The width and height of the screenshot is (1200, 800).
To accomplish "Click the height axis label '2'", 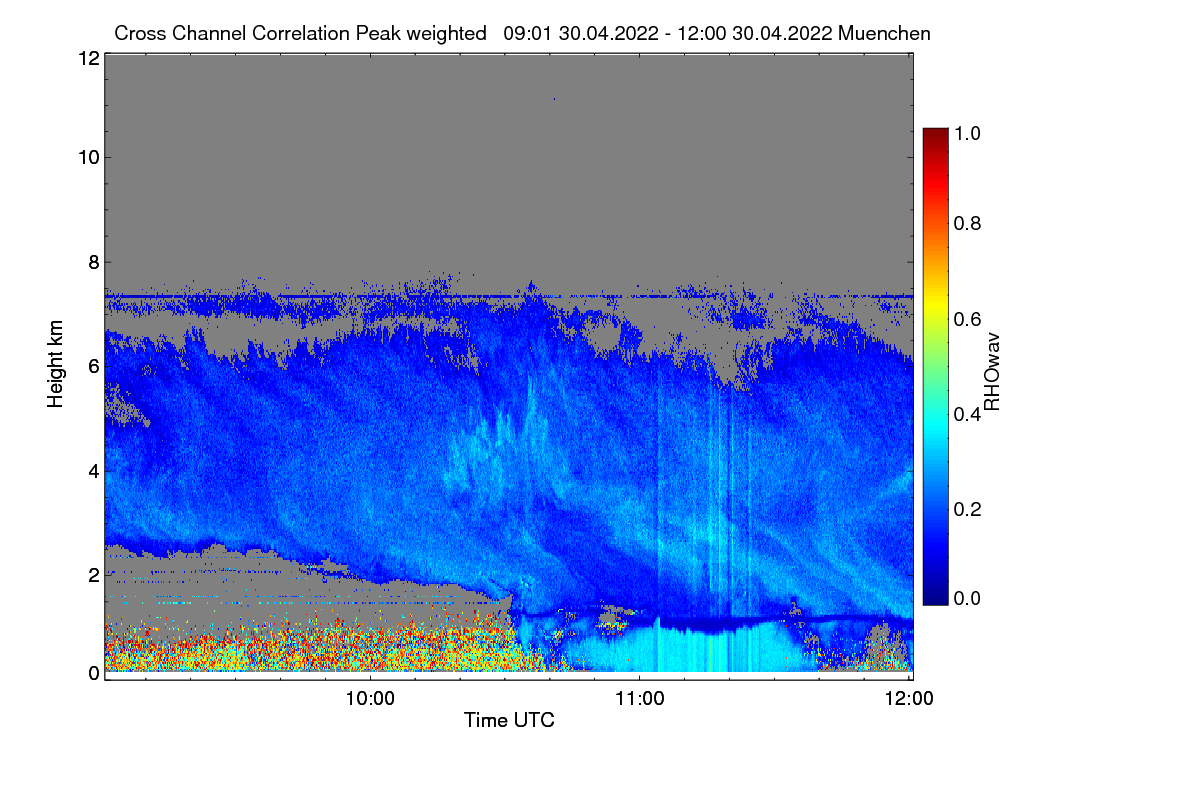I will click(x=93, y=574).
